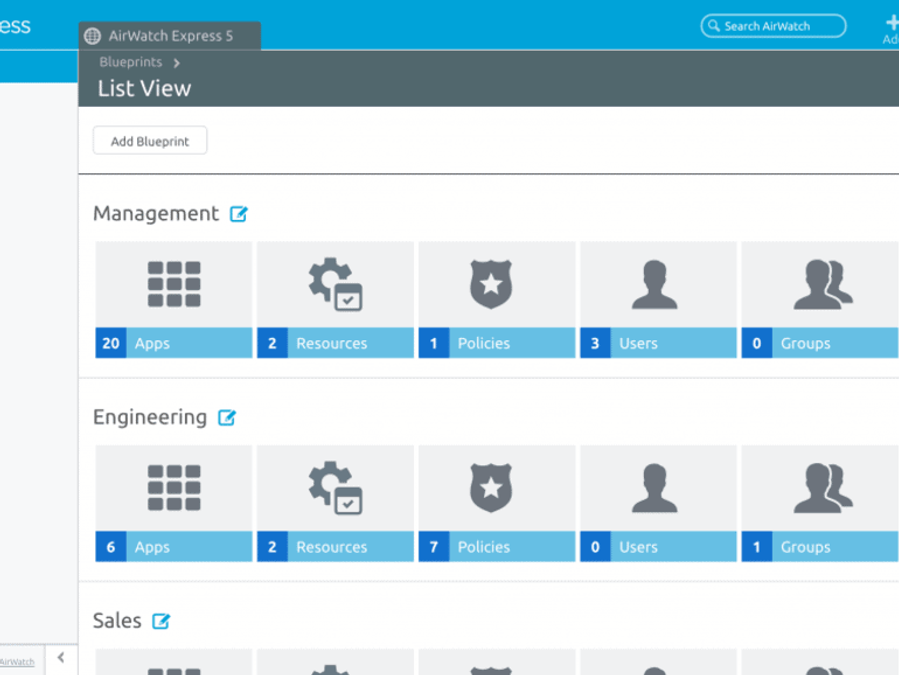The height and width of the screenshot is (675, 899).
Task: Expand the Blueprints breadcrumb chevron
Action: 176,61
